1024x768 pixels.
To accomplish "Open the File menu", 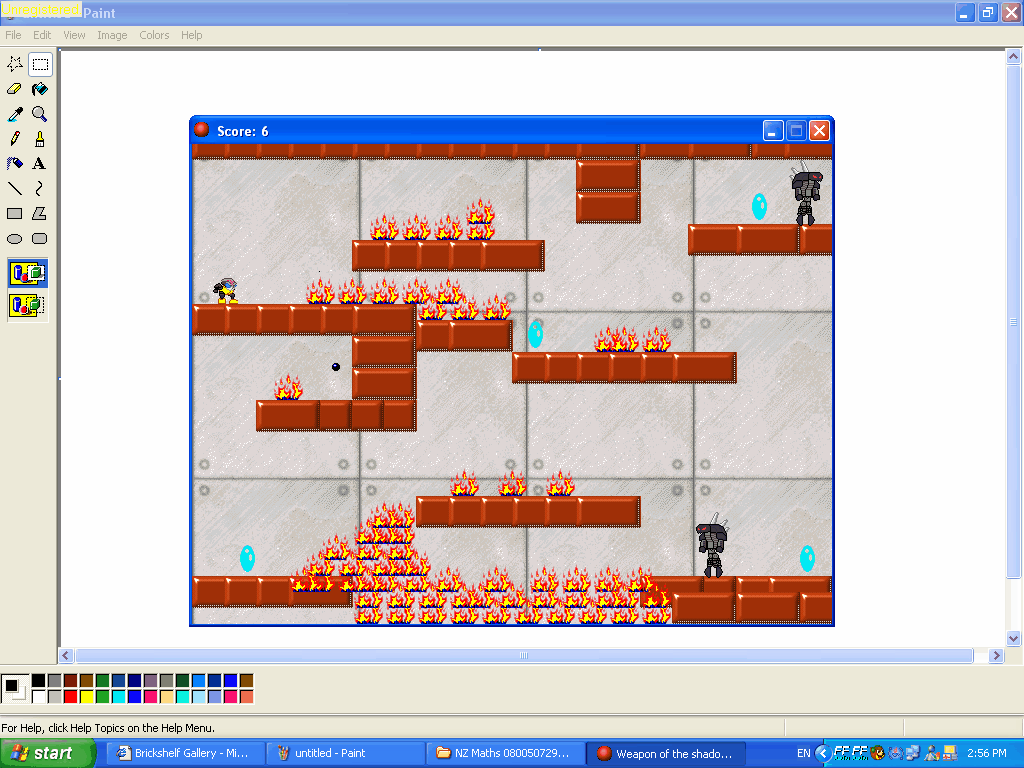I will [x=13, y=35].
